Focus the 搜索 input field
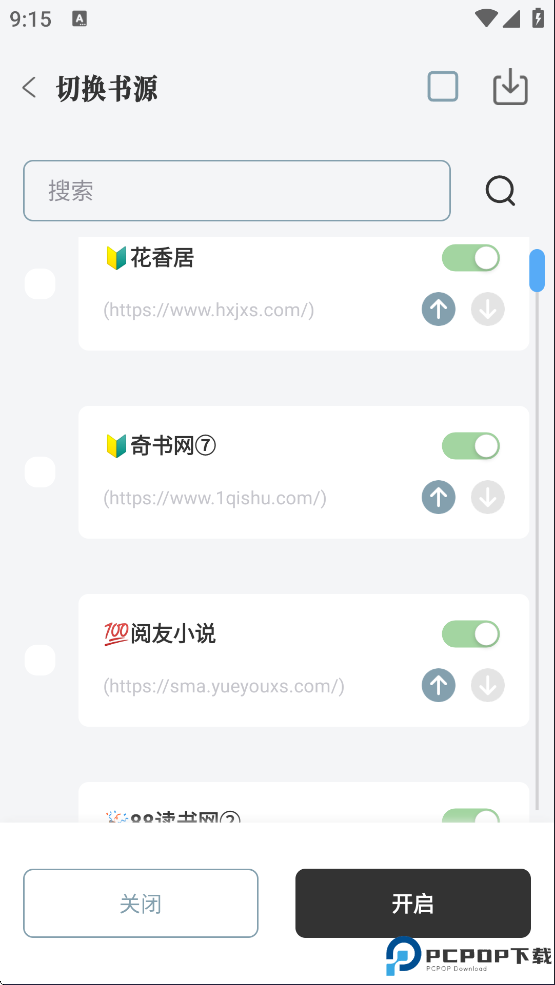The image size is (555, 985). 237,190
